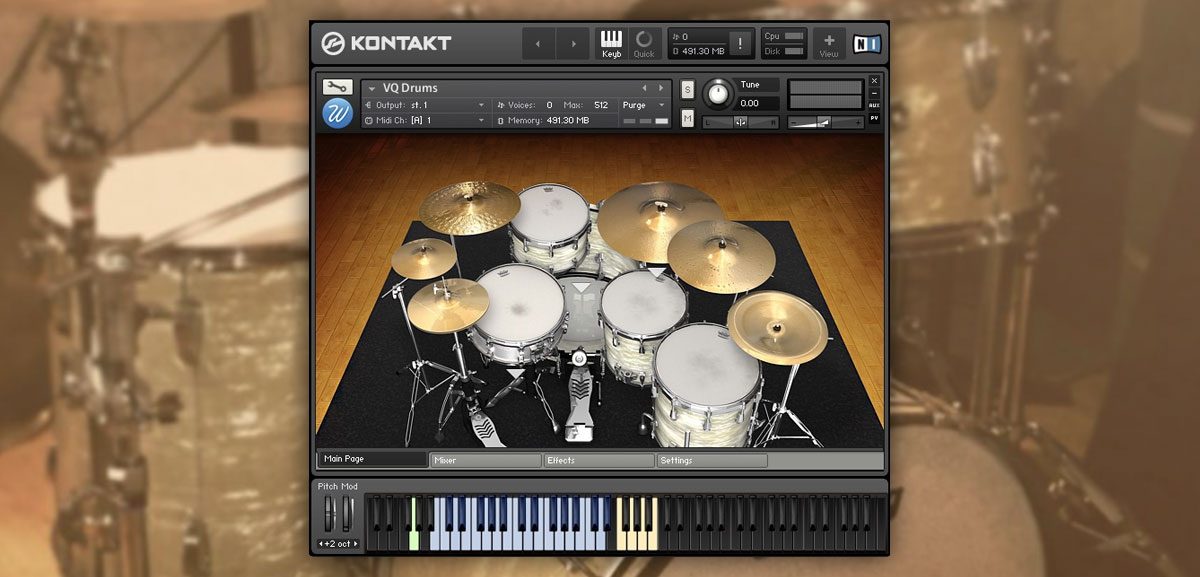This screenshot has height=577, width=1200.
Task: Toggle the AUX sends button
Action: click(x=874, y=105)
